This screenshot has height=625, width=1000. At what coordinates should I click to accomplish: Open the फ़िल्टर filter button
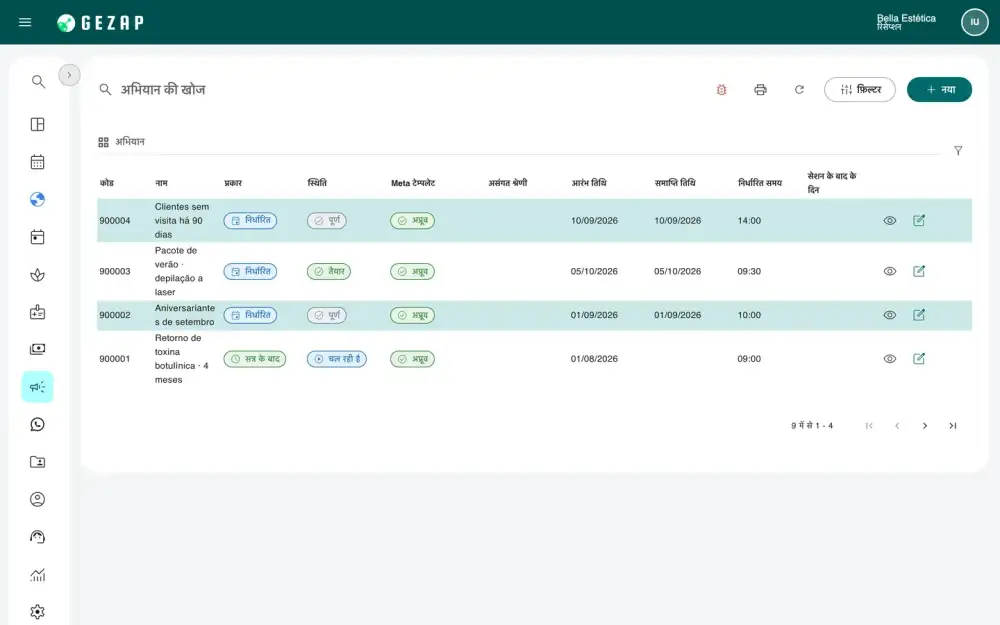(x=860, y=90)
